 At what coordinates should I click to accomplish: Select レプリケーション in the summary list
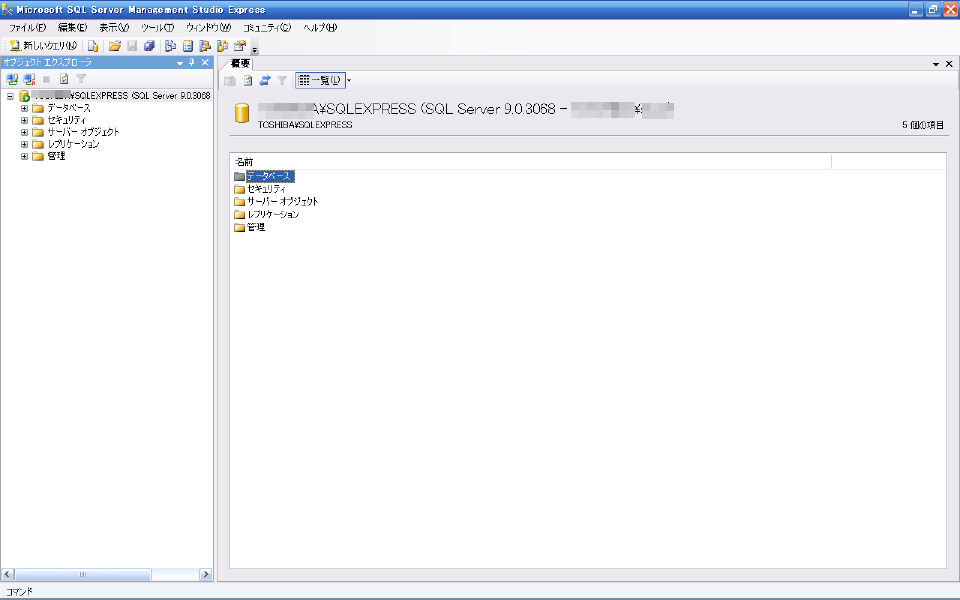pyautogui.click(x=273, y=214)
